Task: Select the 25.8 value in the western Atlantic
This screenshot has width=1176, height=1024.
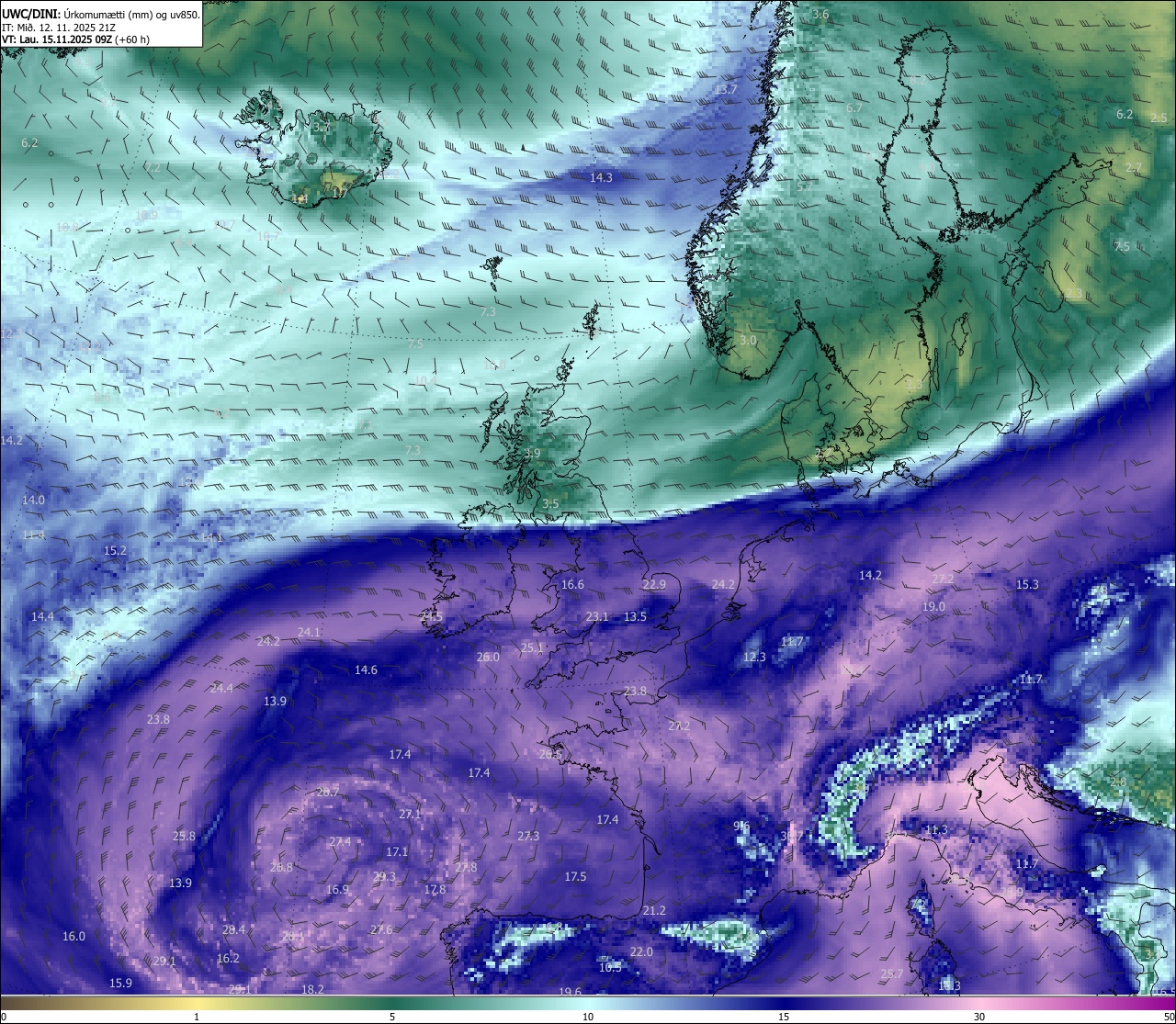Action: [x=184, y=836]
